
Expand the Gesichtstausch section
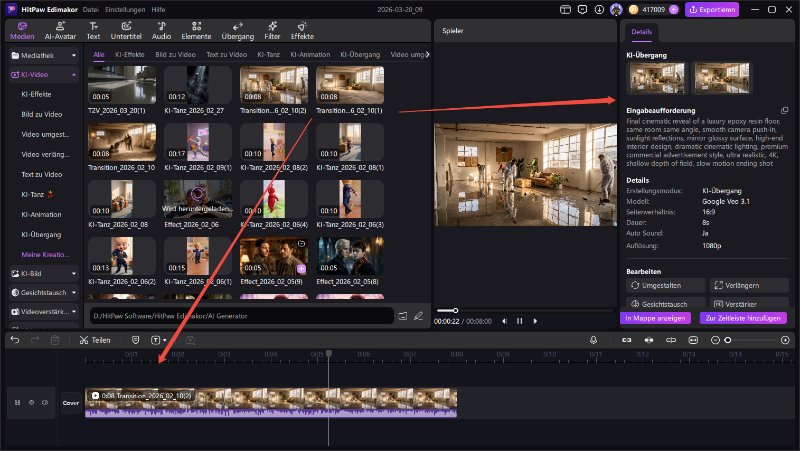click(74, 292)
